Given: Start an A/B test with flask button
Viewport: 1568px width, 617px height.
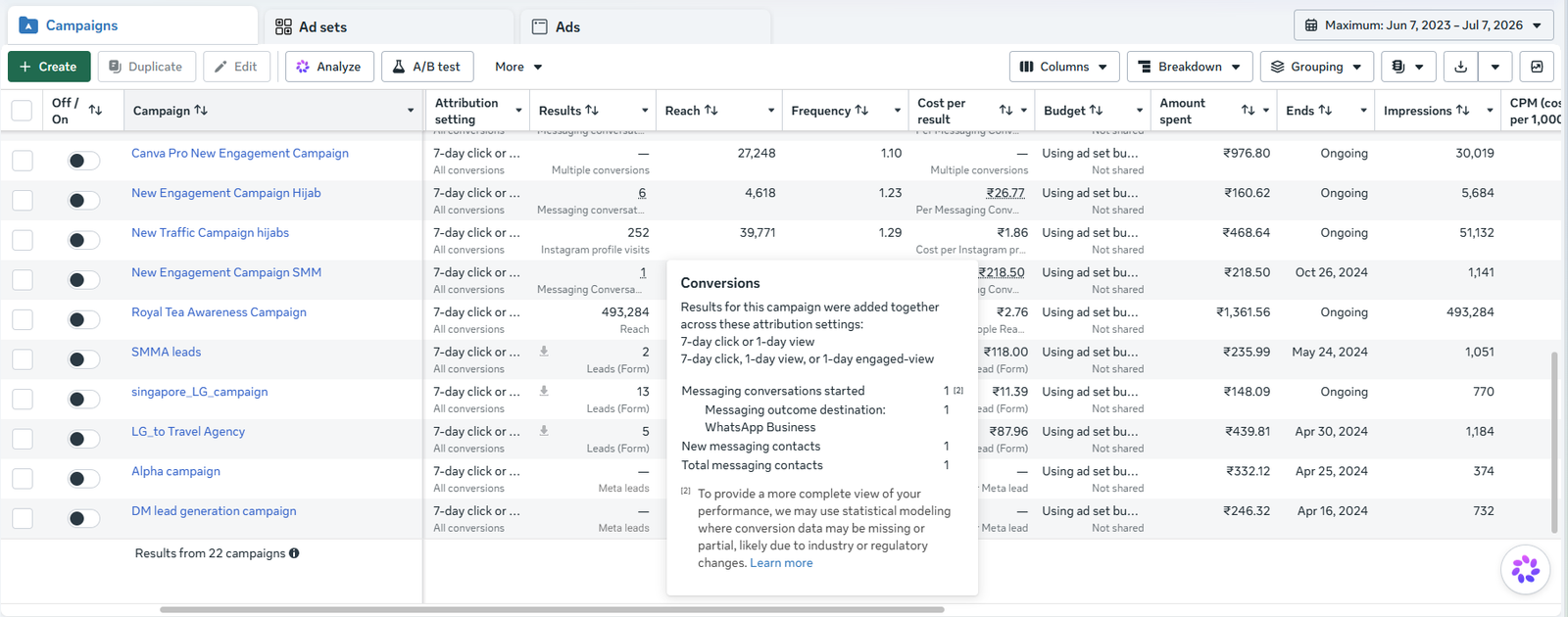Looking at the screenshot, I should point(427,67).
